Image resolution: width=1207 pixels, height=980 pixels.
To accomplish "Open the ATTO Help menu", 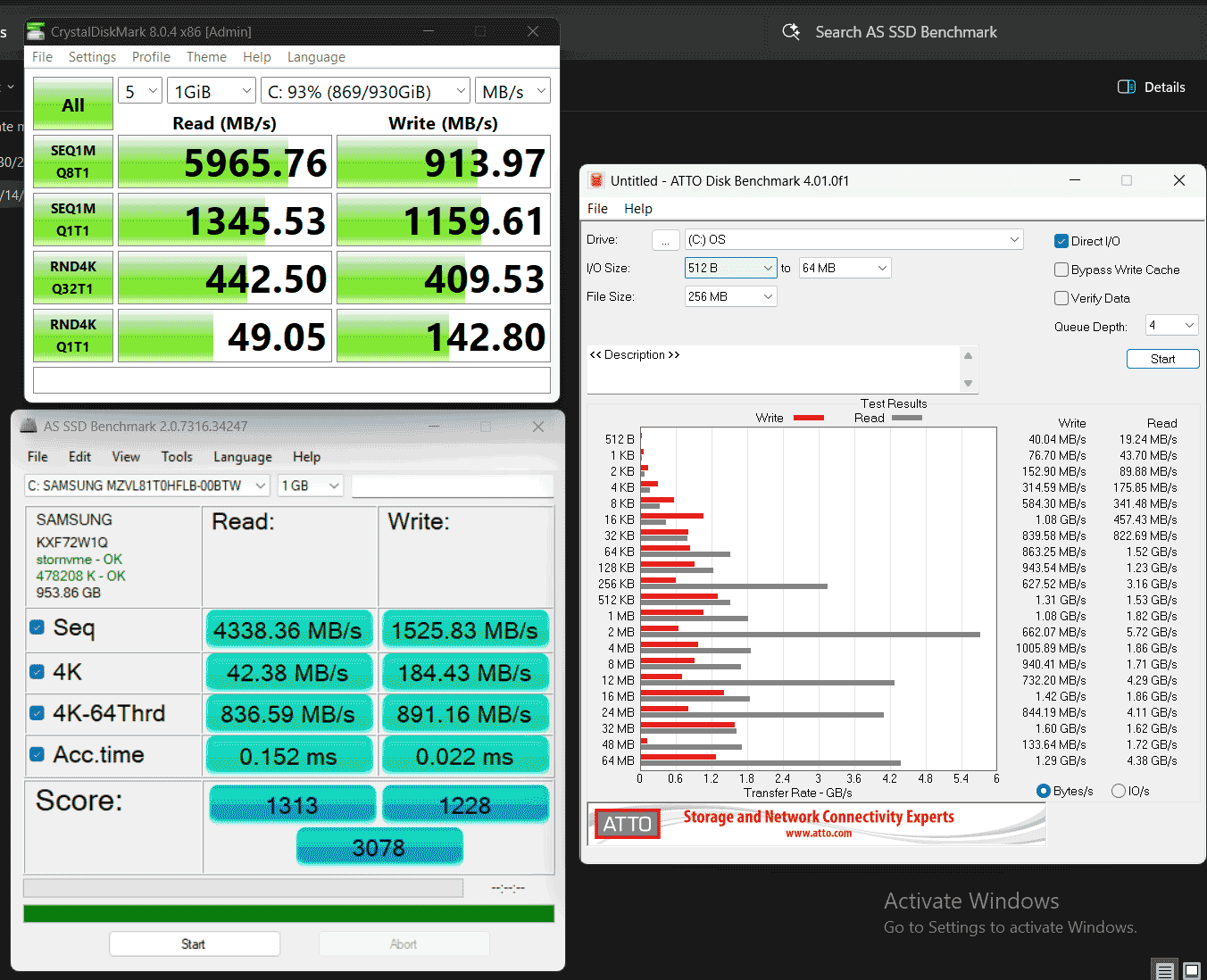I will click(x=638, y=208).
